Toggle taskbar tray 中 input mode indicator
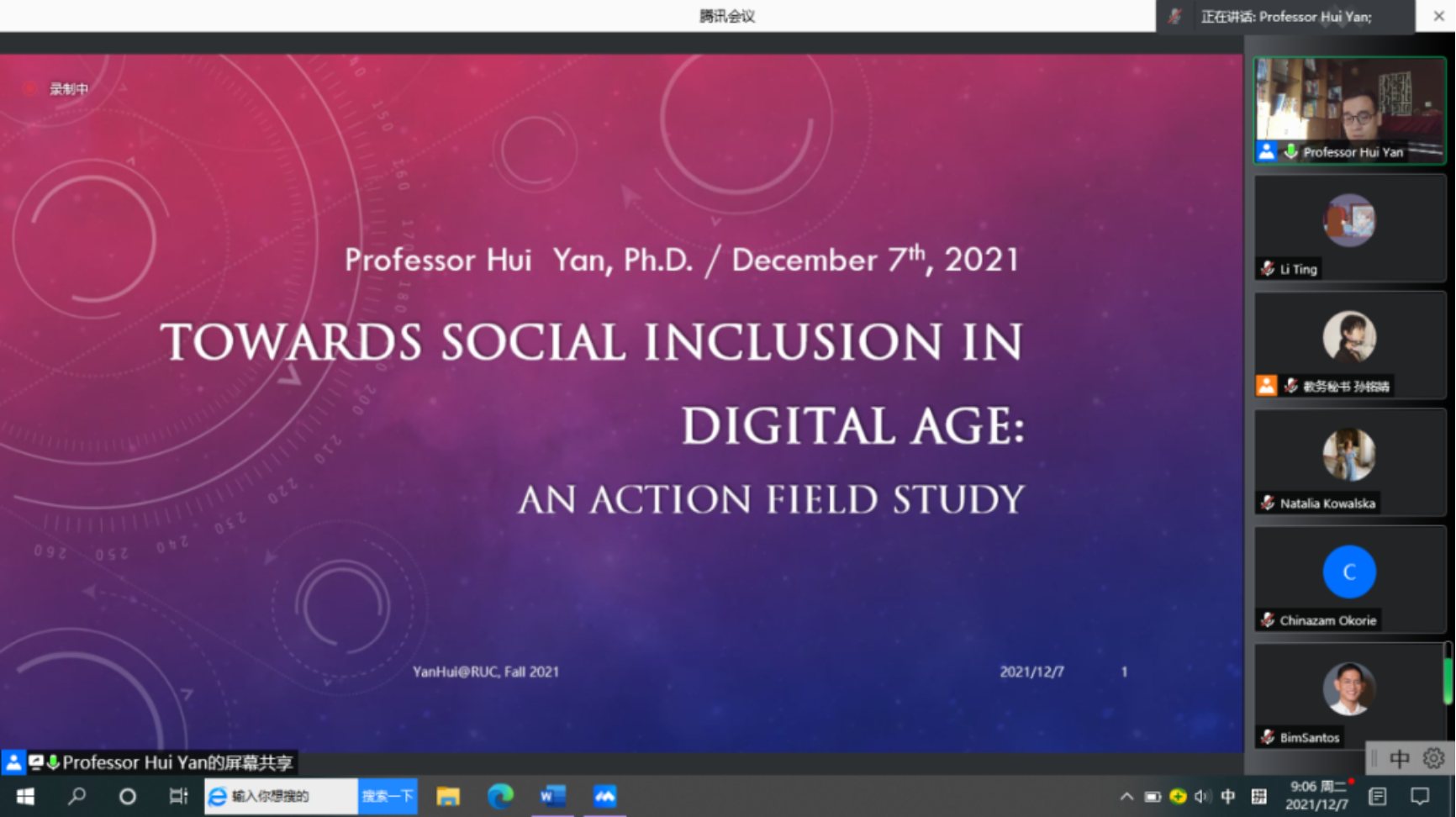Screen dimensions: 1456x817 [x=1228, y=796]
